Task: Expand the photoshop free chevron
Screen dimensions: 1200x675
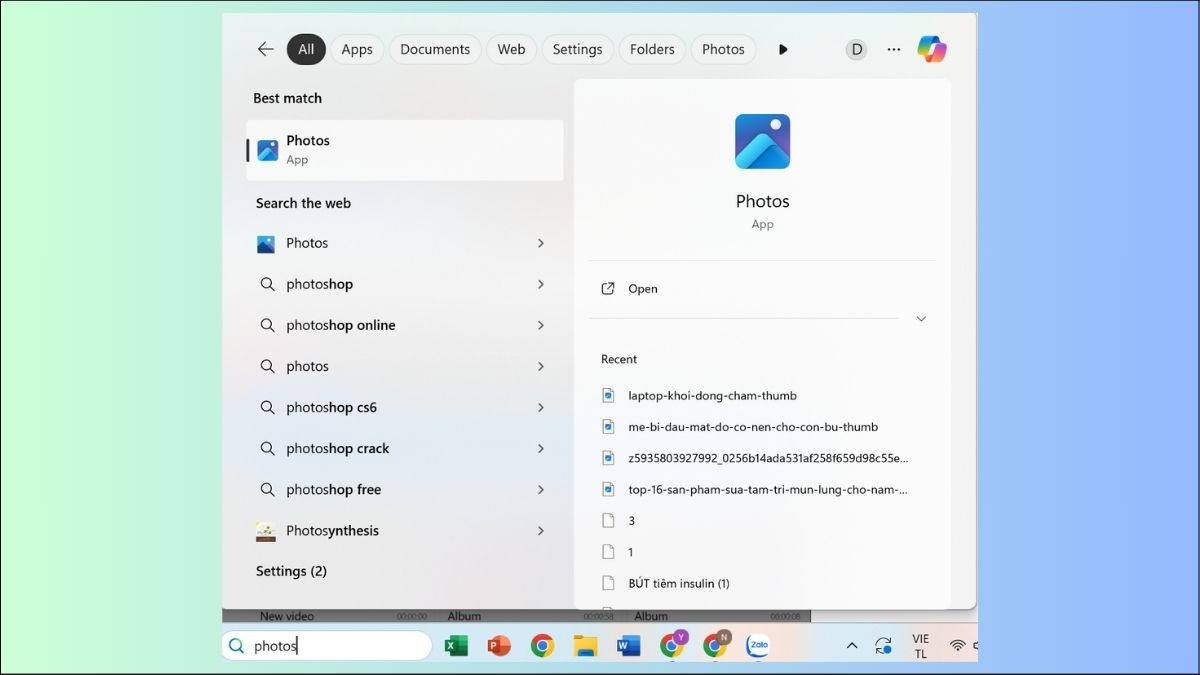Action: click(540, 489)
